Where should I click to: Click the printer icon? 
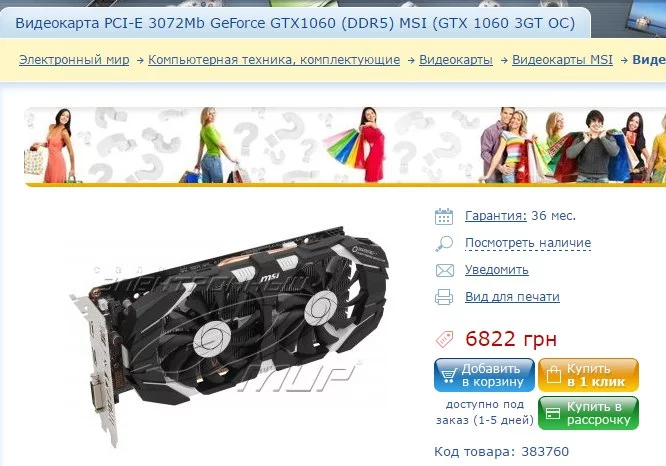click(x=444, y=297)
